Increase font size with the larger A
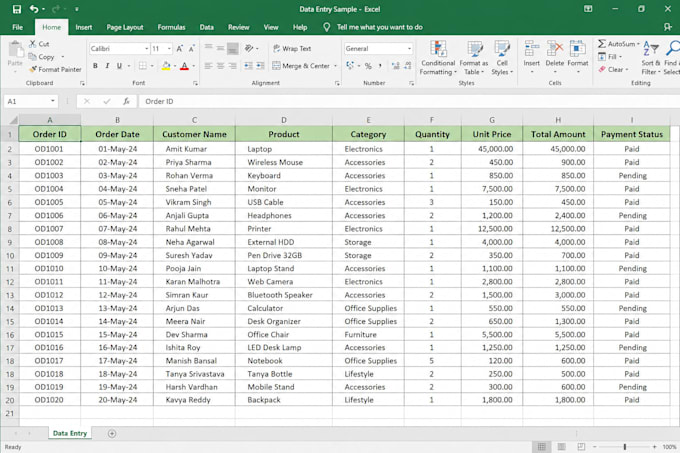The image size is (680, 453). (x=180, y=49)
